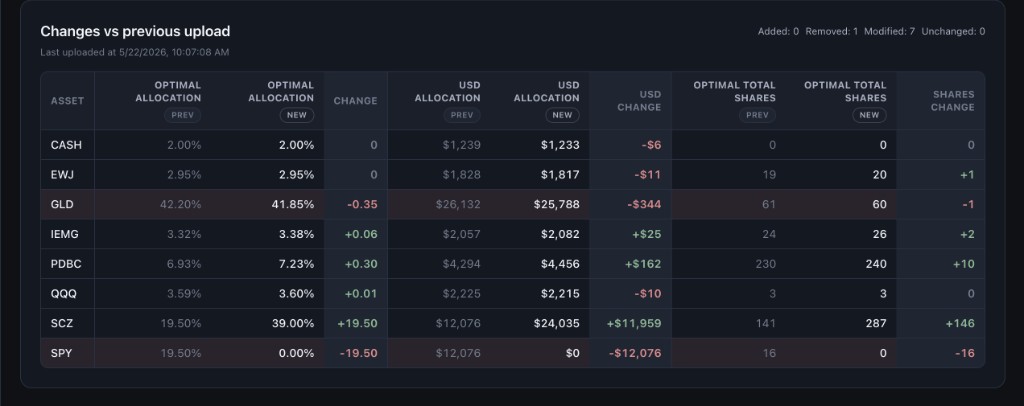Click the SCZ +$11,959 USD change value
This screenshot has width=1024, height=406.
click(633, 323)
